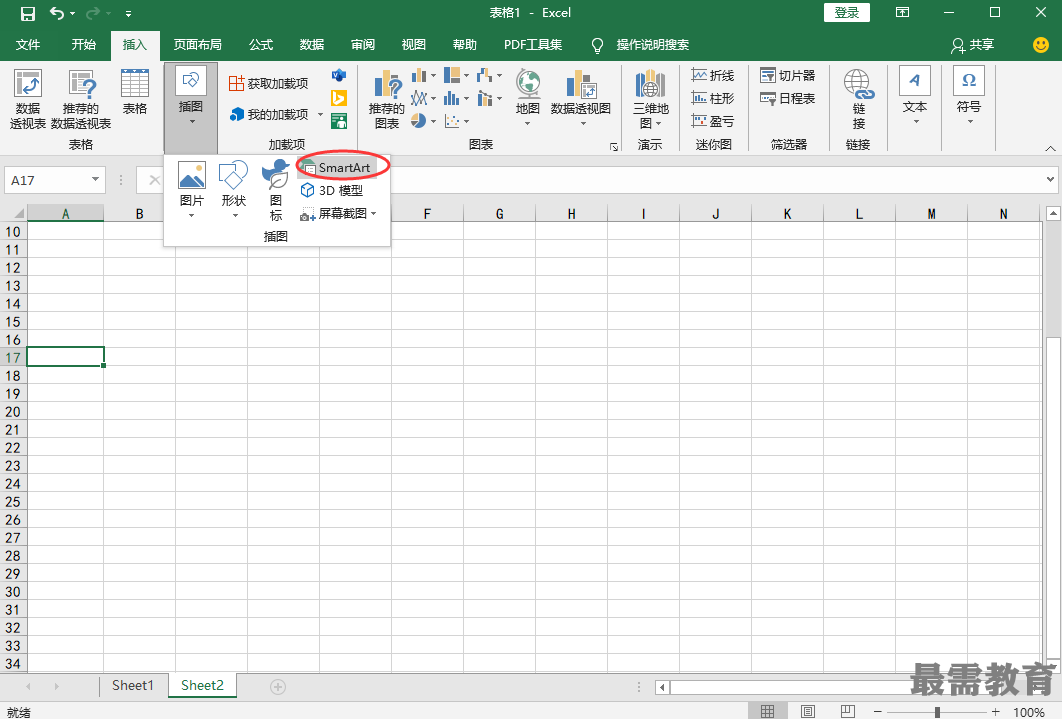Switch to Normal view in status bar

click(767, 711)
